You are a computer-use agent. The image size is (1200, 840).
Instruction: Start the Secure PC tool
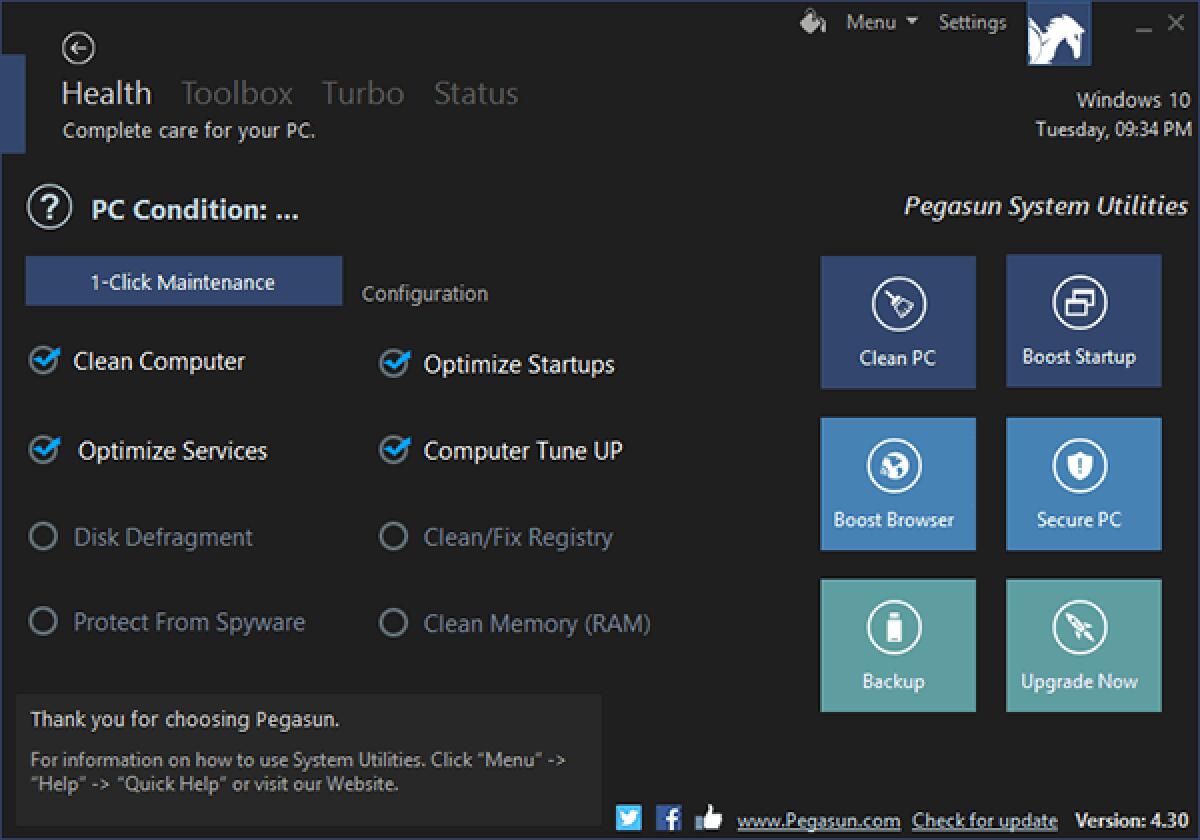[x=1083, y=483]
